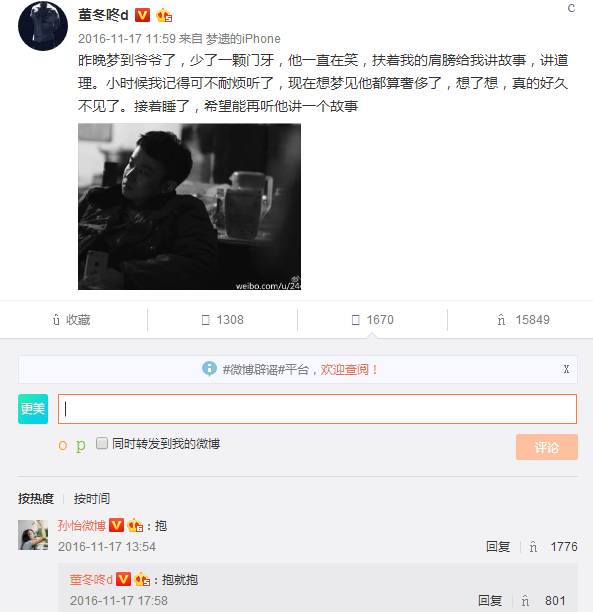Open the black-and-white photo in the post
This screenshot has height=612, width=593.
click(x=189, y=206)
